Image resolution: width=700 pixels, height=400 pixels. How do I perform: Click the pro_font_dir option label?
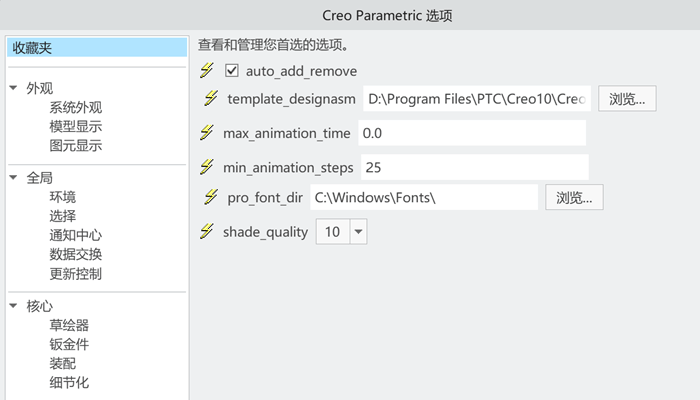[265, 197]
